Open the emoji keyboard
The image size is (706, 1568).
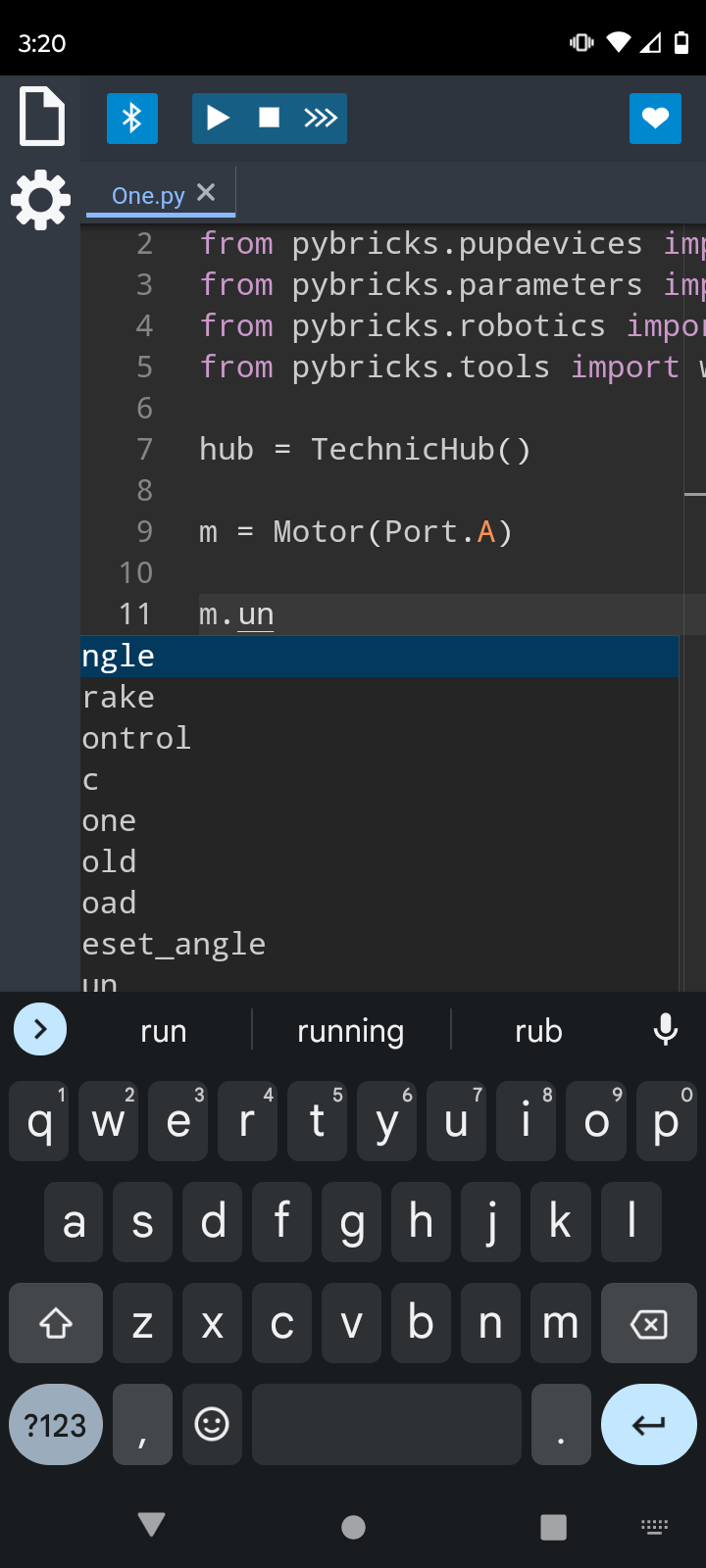pyautogui.click(x=212, y=1424)
